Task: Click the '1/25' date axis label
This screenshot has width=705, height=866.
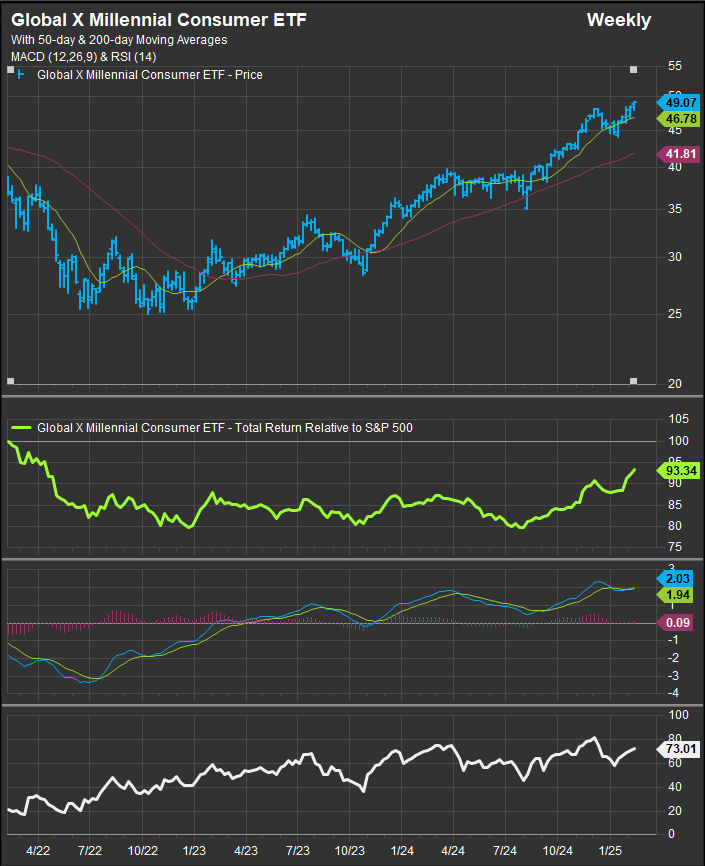Action: (610, 851)
